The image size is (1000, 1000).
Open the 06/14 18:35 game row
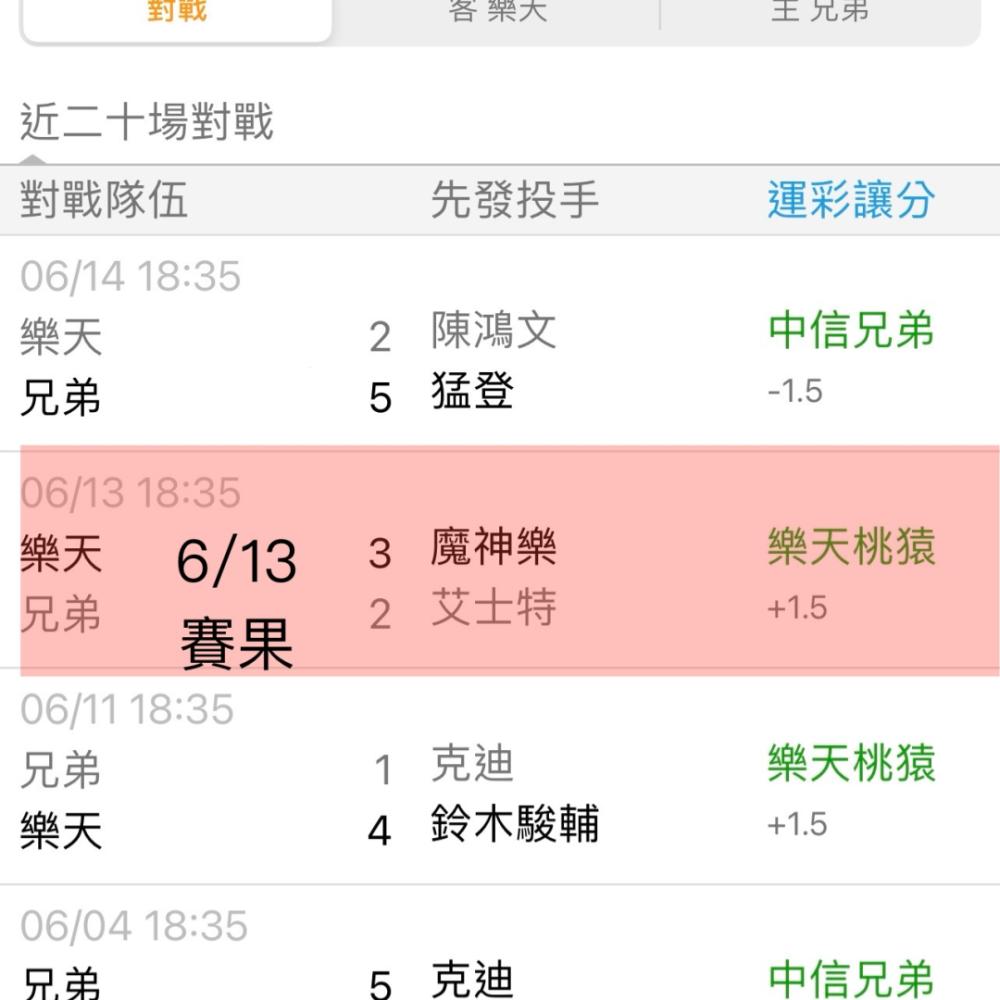click(500, 343)
